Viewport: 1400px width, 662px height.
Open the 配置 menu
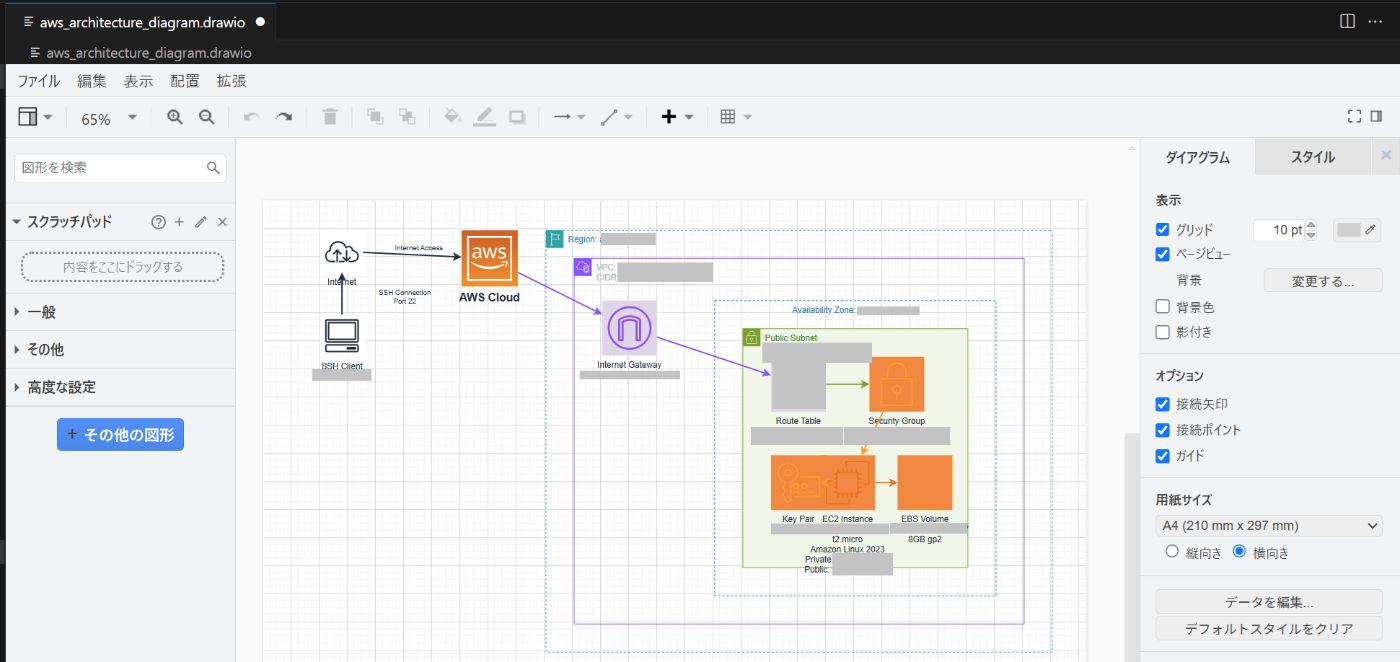pos(185,81)
